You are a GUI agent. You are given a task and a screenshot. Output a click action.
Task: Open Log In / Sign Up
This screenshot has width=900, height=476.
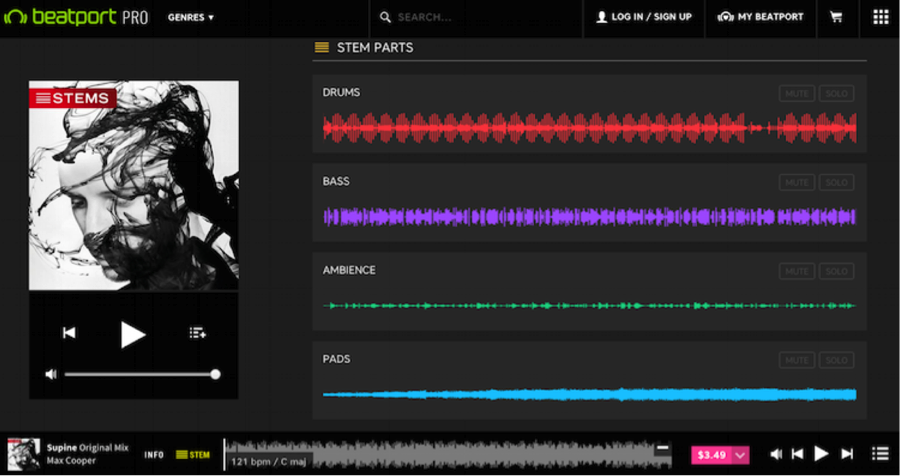[x=644, y=17]
